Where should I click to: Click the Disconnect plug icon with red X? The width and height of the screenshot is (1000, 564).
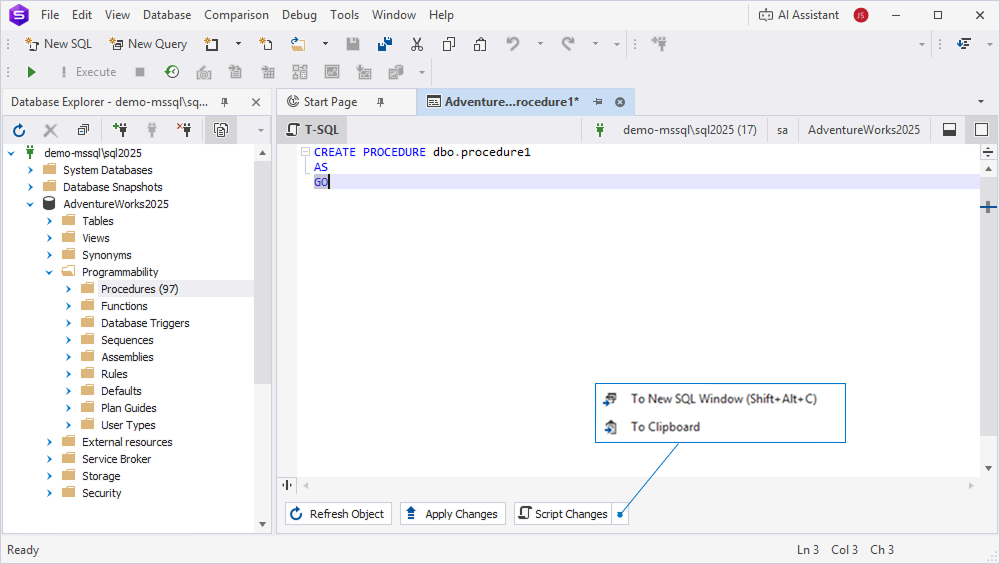point(184,130)
